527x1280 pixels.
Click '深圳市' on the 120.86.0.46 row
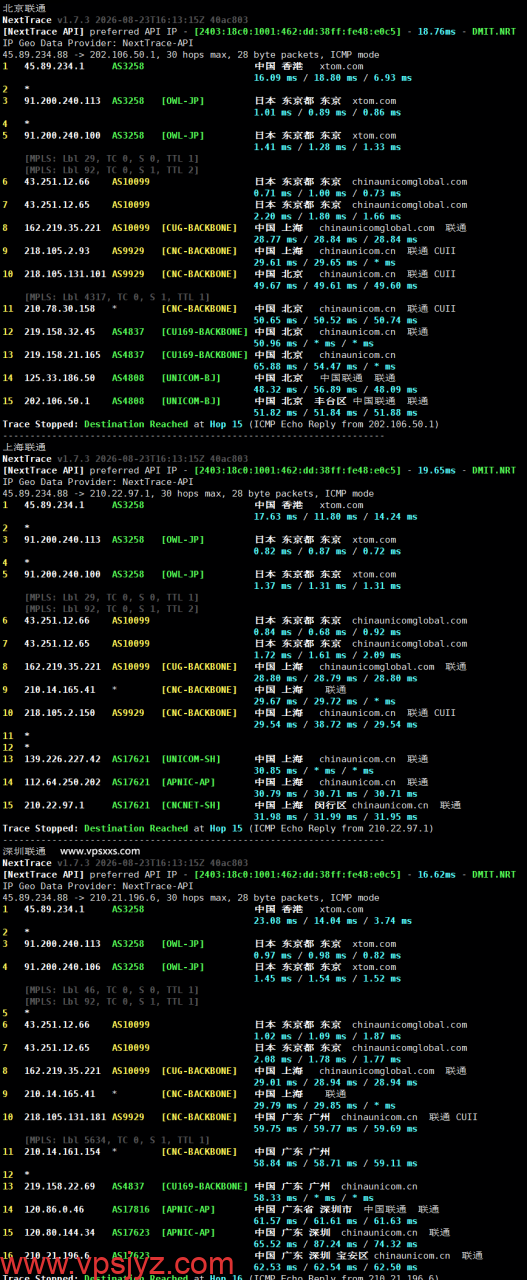(337, 1209)
